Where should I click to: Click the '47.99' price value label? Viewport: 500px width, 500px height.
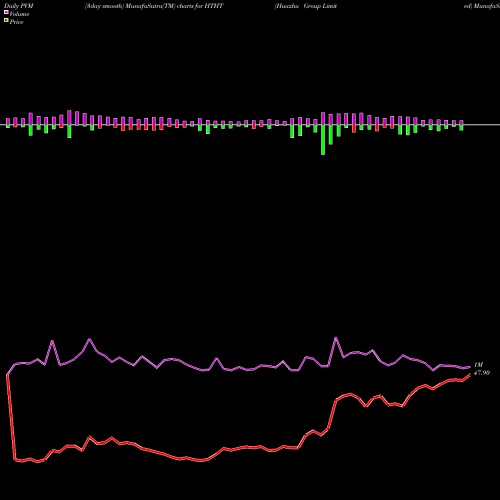click(x=482, y=373)
